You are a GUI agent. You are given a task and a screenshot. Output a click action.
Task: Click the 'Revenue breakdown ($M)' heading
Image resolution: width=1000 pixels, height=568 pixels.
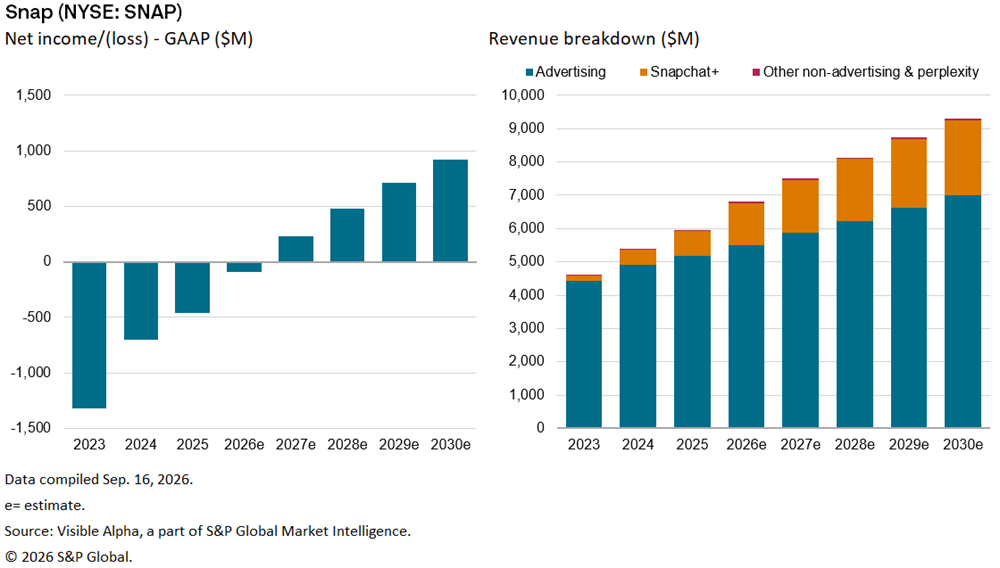[594, 39]
